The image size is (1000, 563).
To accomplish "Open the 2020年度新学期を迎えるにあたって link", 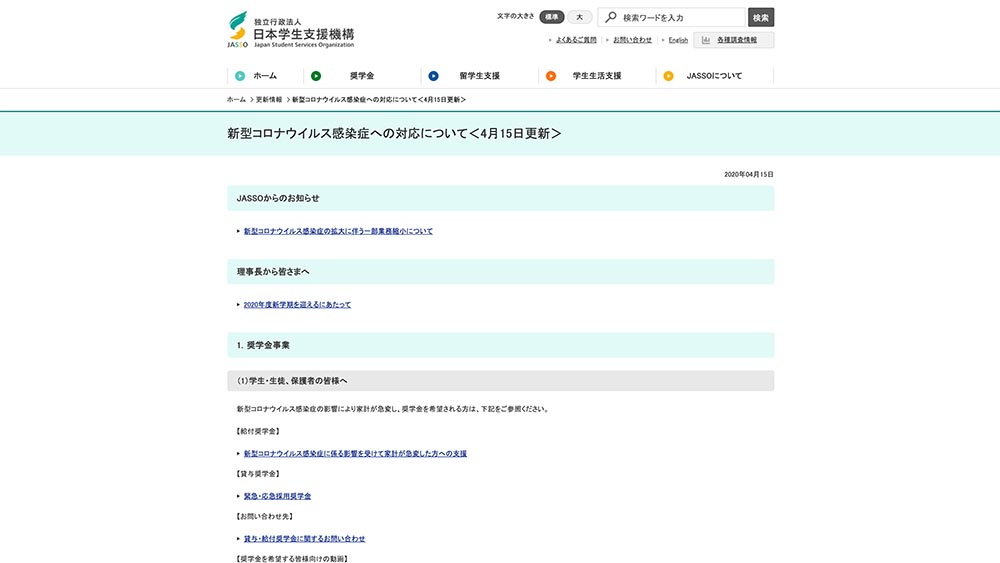I will click(297, 305).
